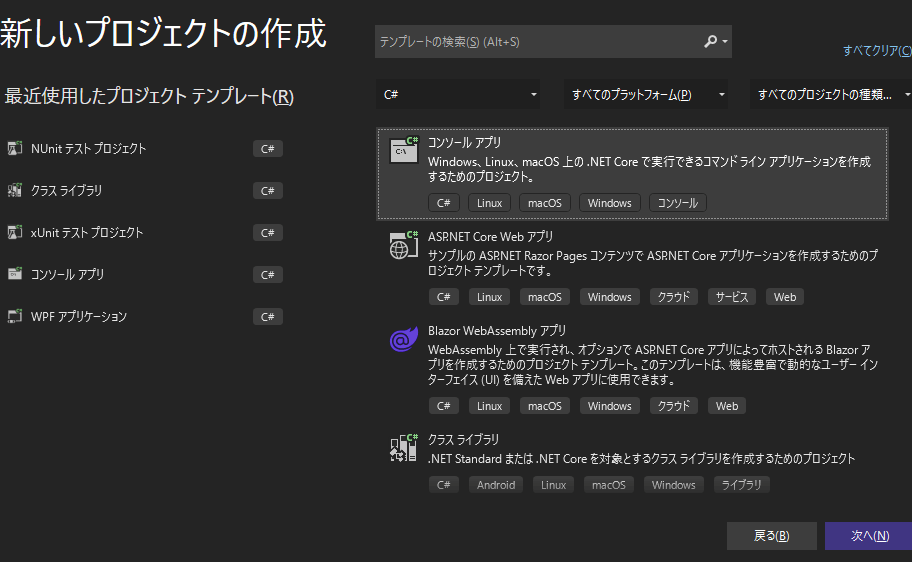The width and height of the screenshot is (912, 562).
Task: Open the C# language filter dropdown
Action: 458,94
